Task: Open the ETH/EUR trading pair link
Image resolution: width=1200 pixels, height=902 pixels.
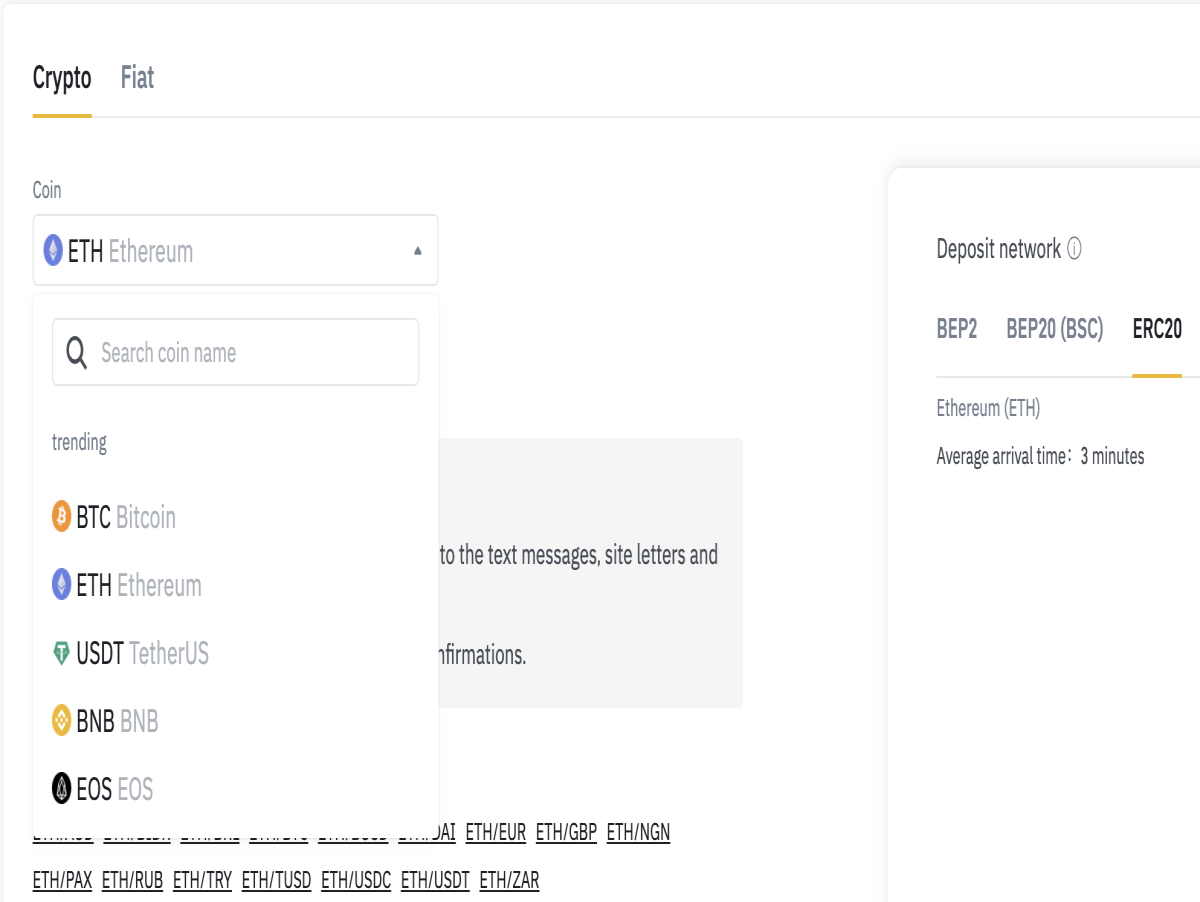Action: click(x=496, y=832)
